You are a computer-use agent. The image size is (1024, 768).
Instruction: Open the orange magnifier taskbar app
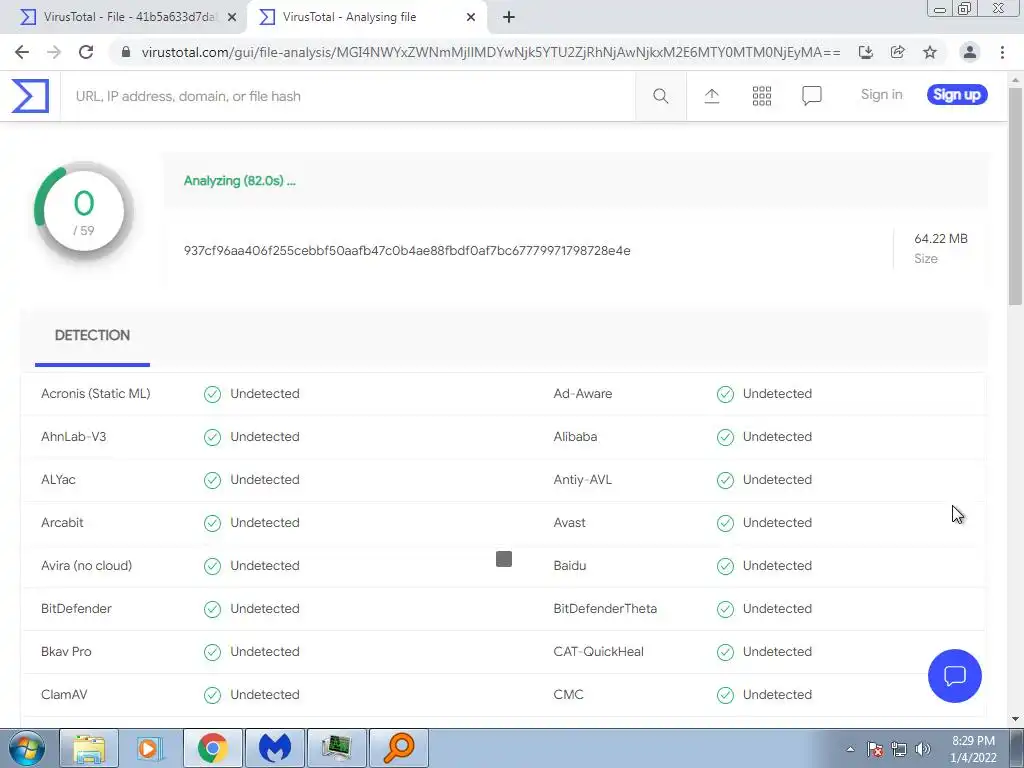(399, 748)
